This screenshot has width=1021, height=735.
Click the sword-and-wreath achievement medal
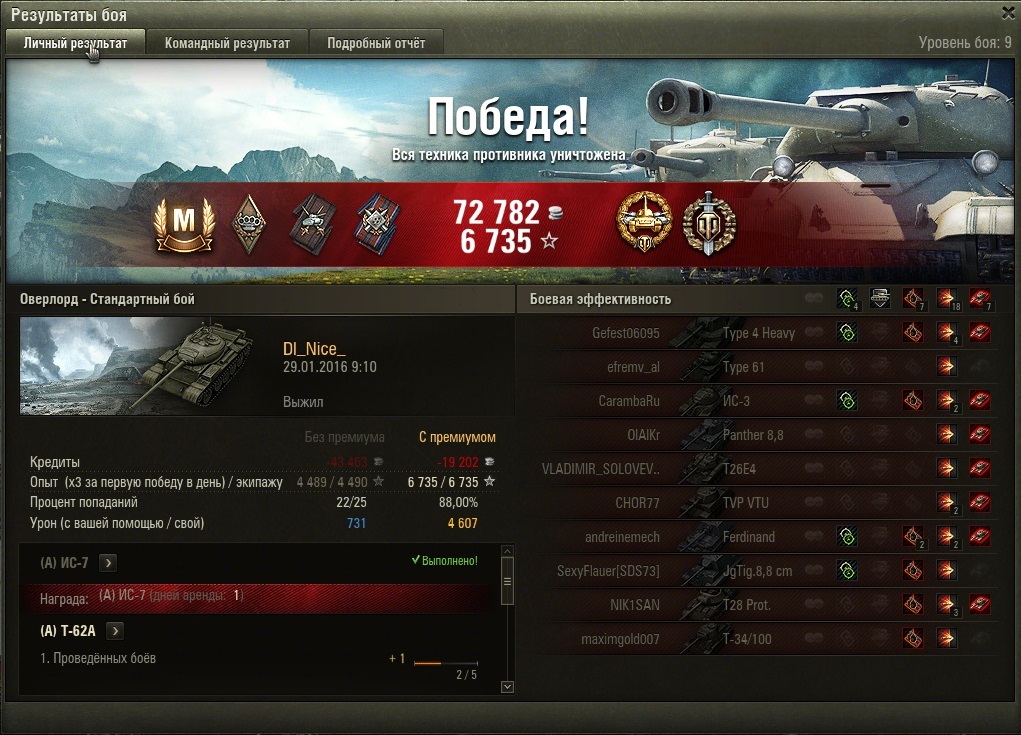[709, 223]
